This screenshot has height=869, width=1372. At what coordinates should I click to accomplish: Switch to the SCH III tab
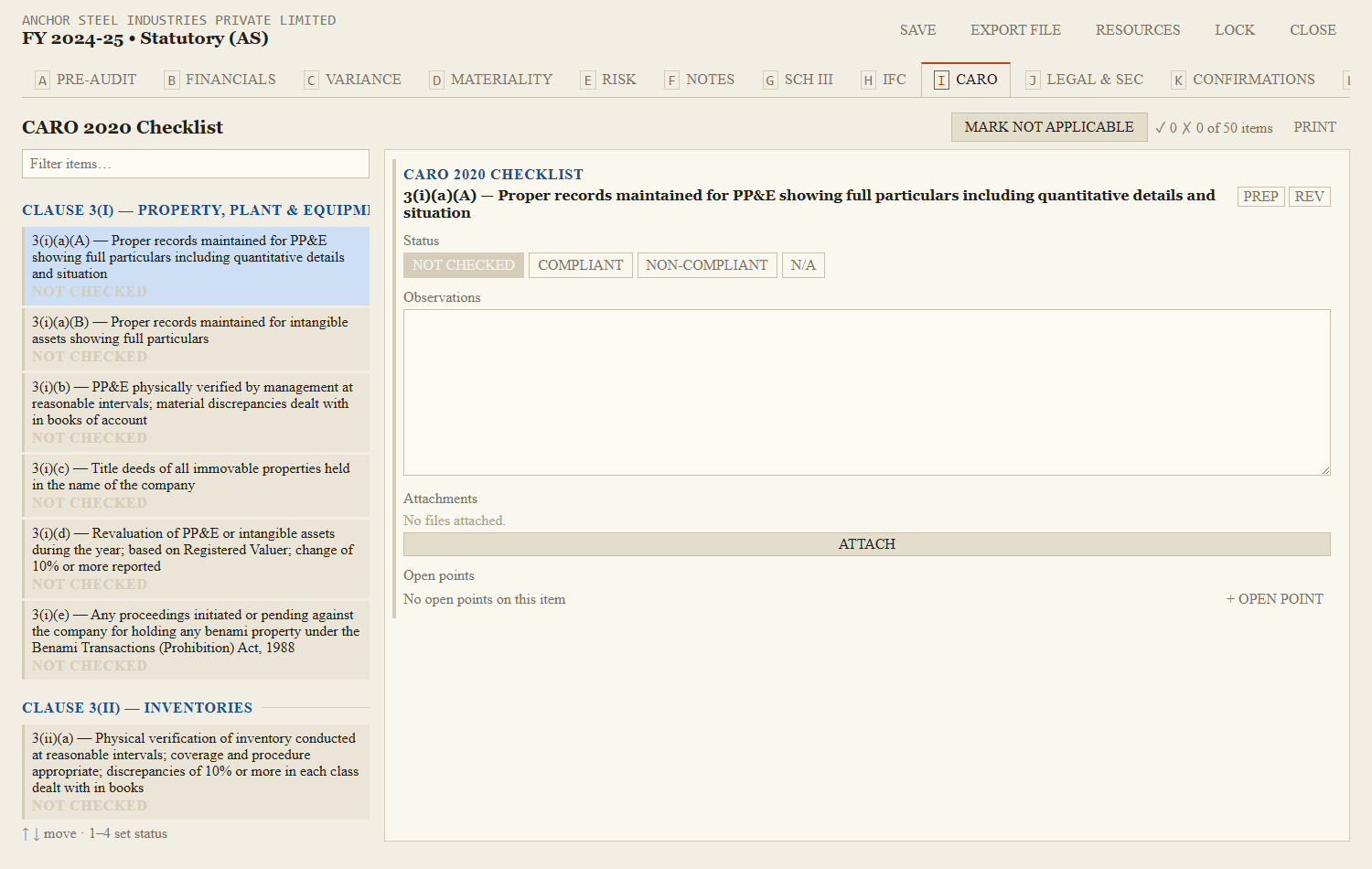[x=799, y=80]
